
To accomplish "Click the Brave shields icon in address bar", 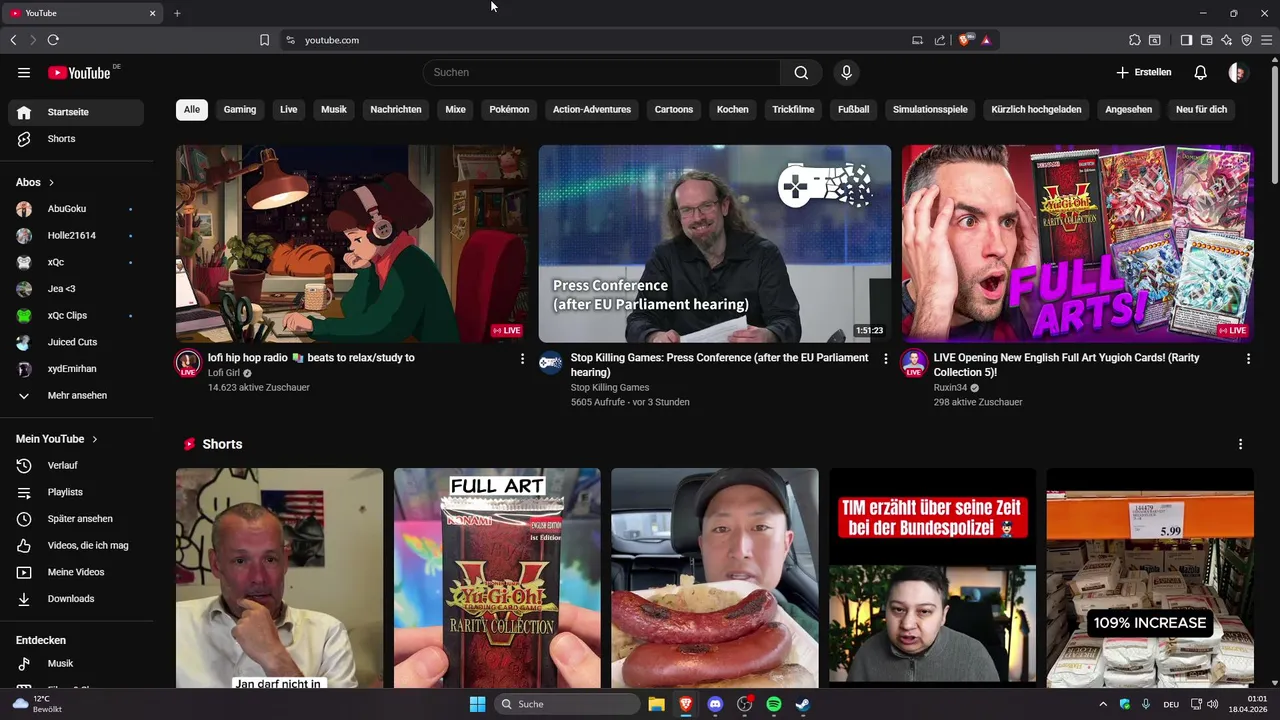I will [965, 40].
